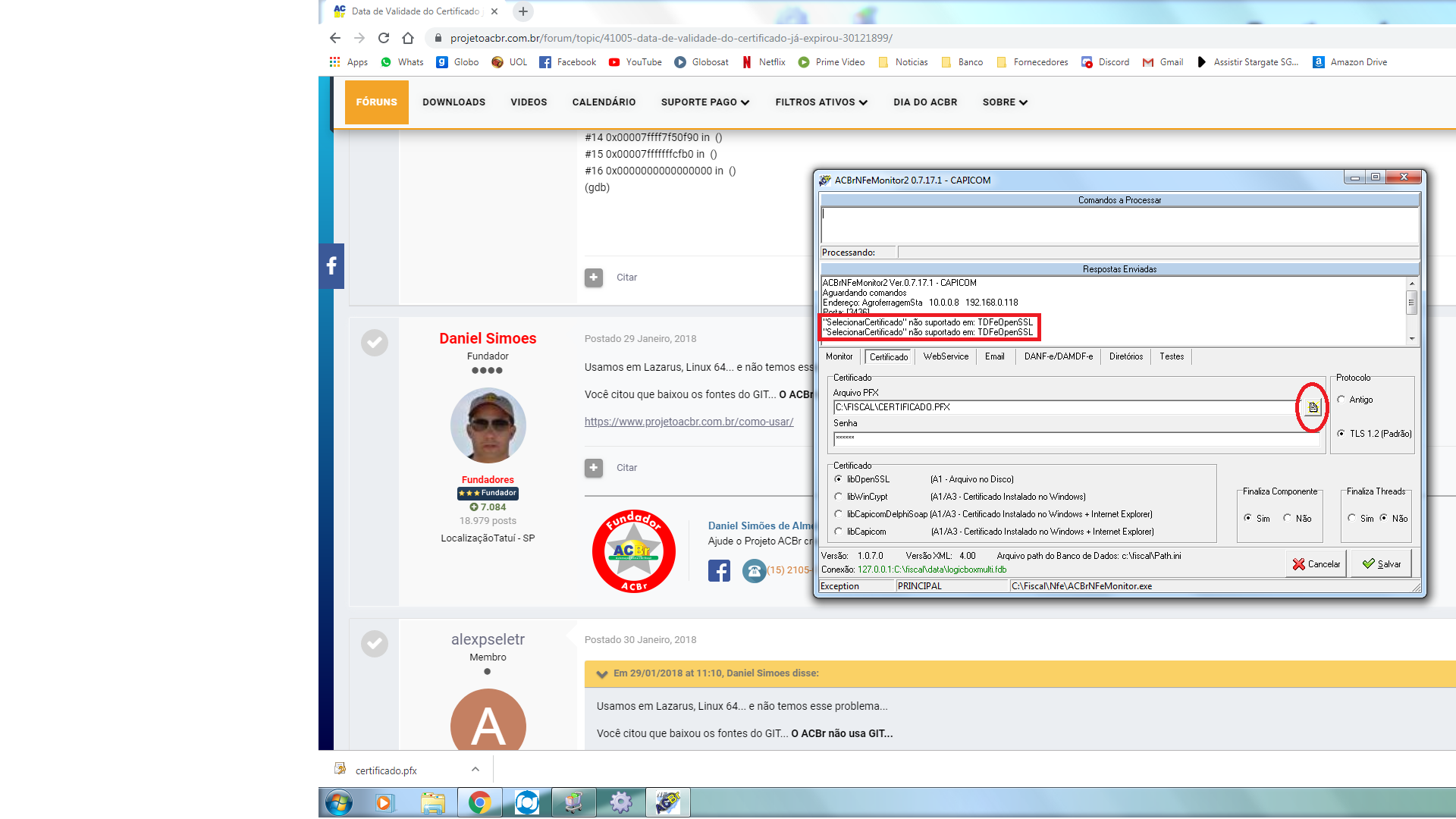1456x819 pixels.
Task: Open the Netflix bookmark
Action: tap(764, 62)
